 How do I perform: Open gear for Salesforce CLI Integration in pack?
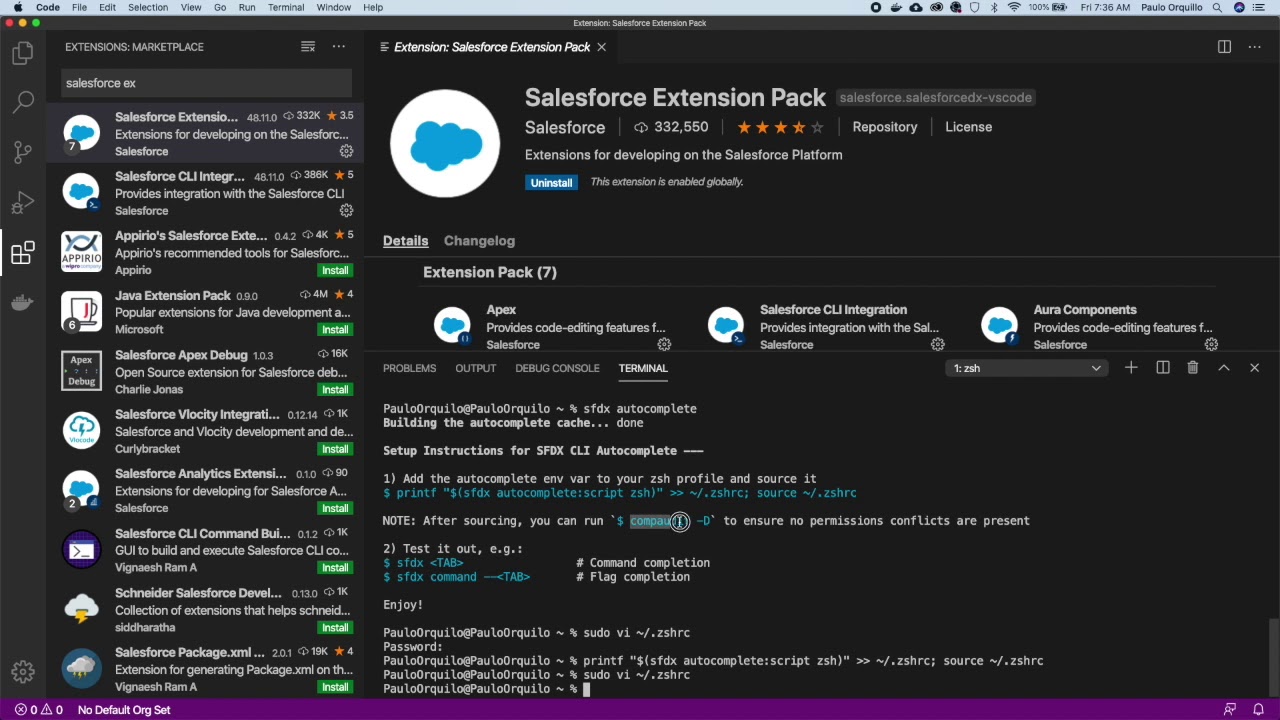[938, 344]
